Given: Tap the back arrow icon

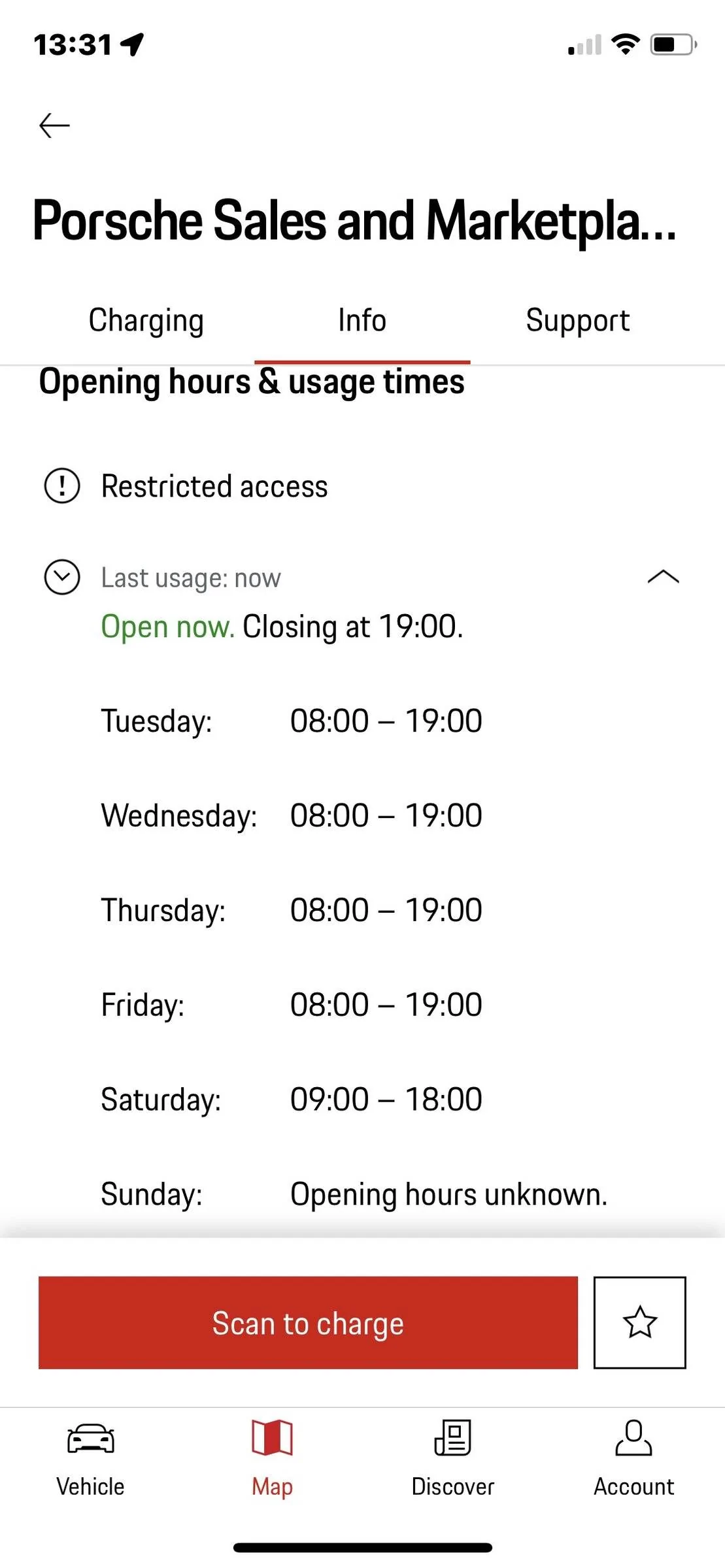Looking at the screenshot, I should coord(54,125).
